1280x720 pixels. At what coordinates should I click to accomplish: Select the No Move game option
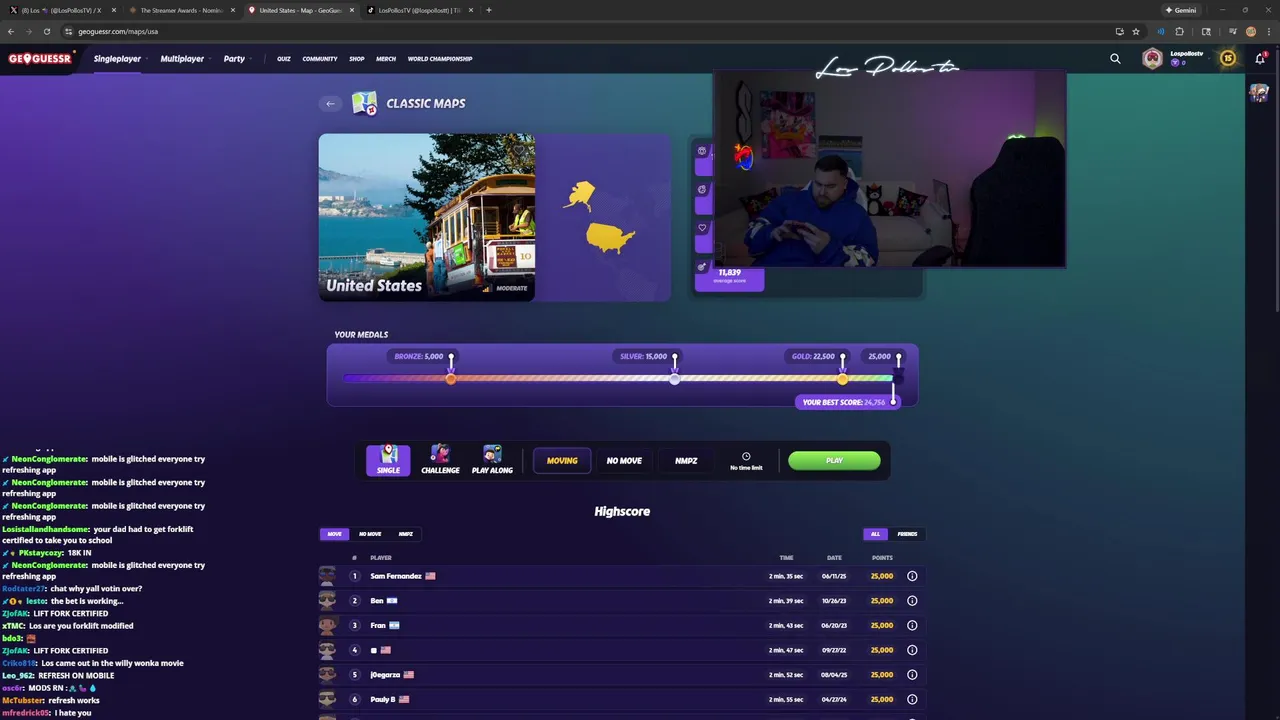click(624, 461)
